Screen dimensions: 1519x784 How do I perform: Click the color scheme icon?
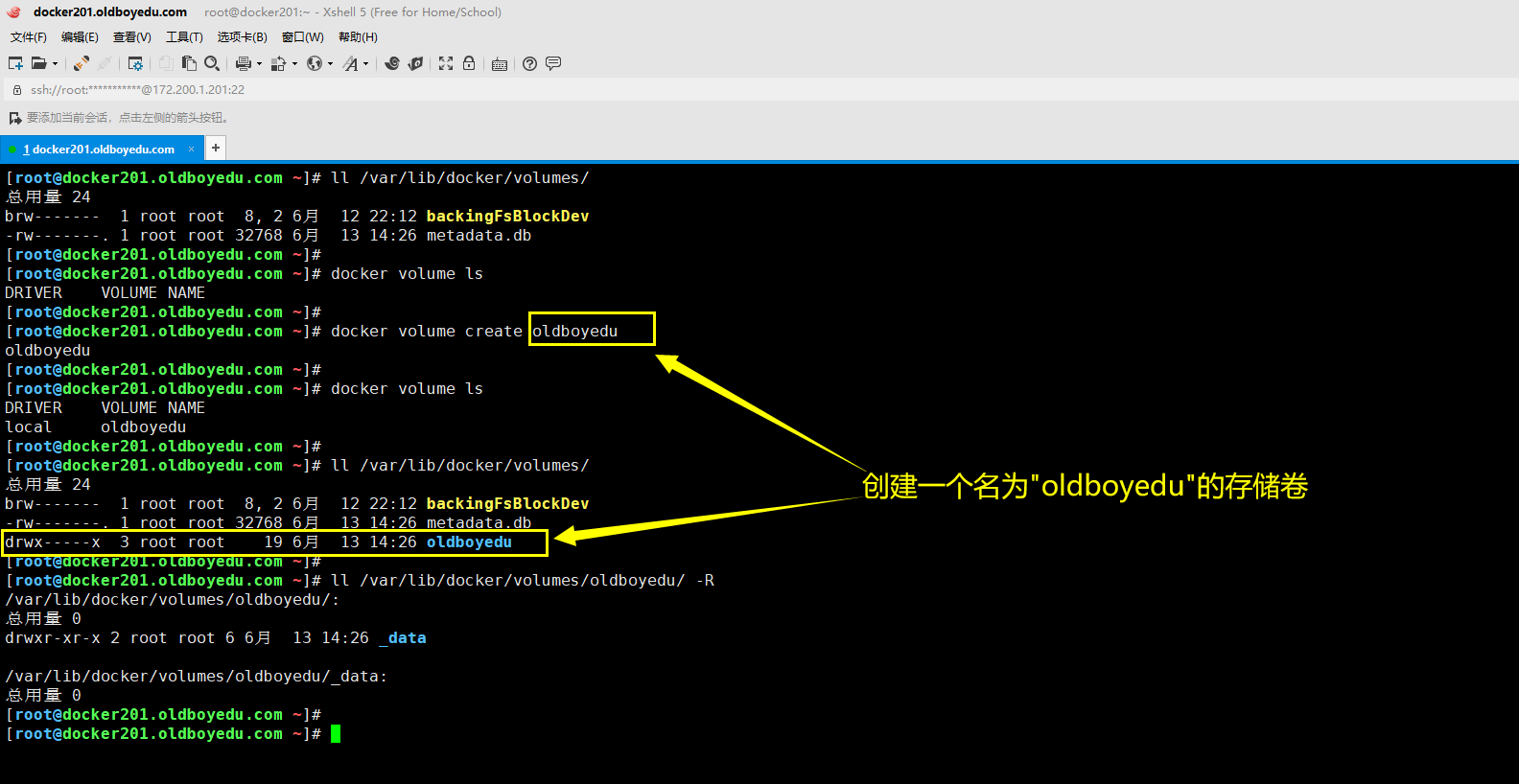pos(278,63)
